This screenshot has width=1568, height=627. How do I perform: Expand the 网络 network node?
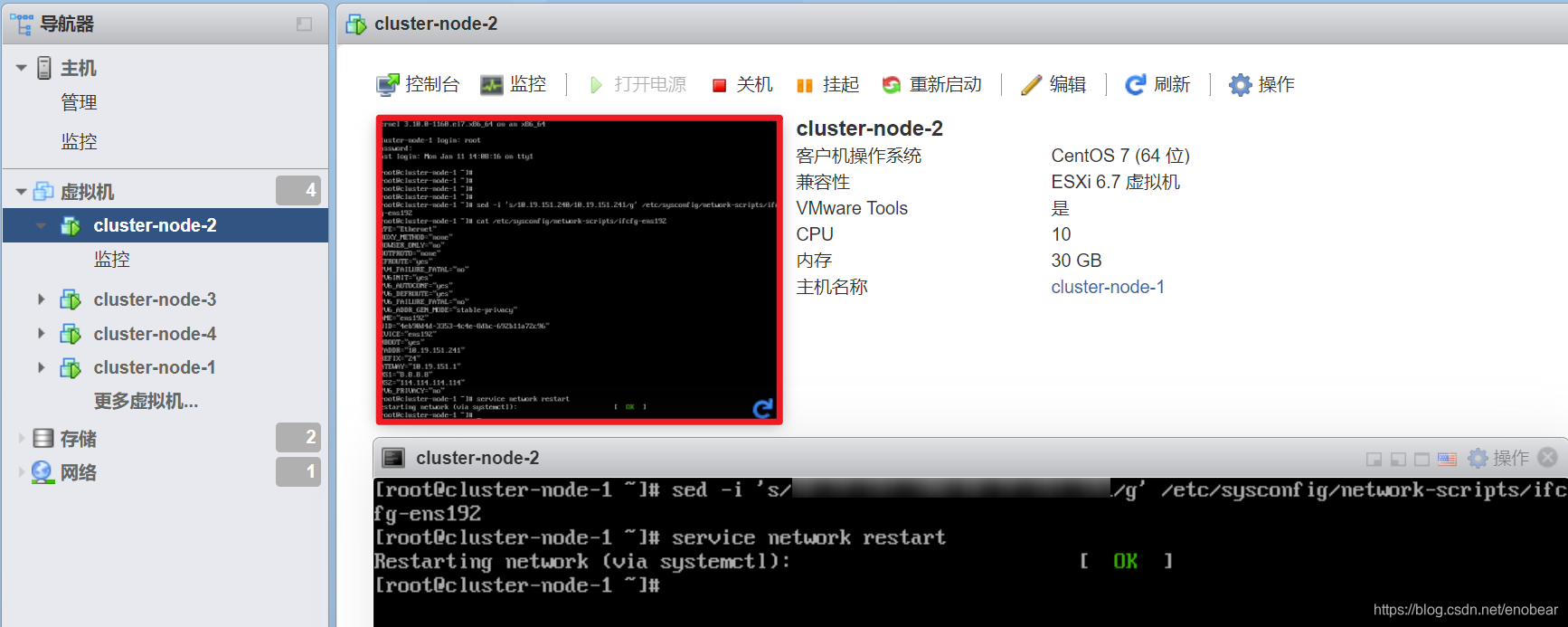pyautogui.click(x=22, y=471)
